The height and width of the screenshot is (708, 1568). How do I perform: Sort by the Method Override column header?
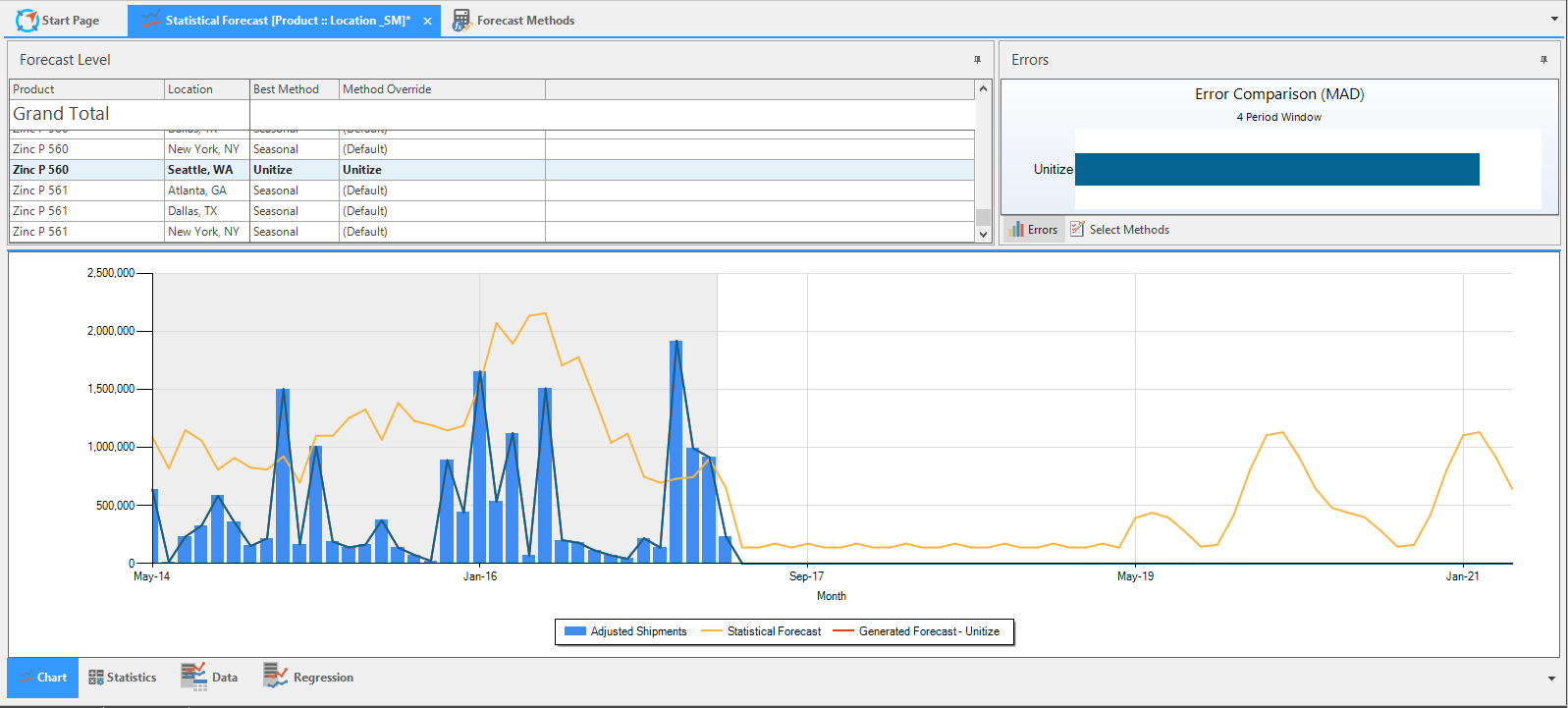[x=442, y=89]
